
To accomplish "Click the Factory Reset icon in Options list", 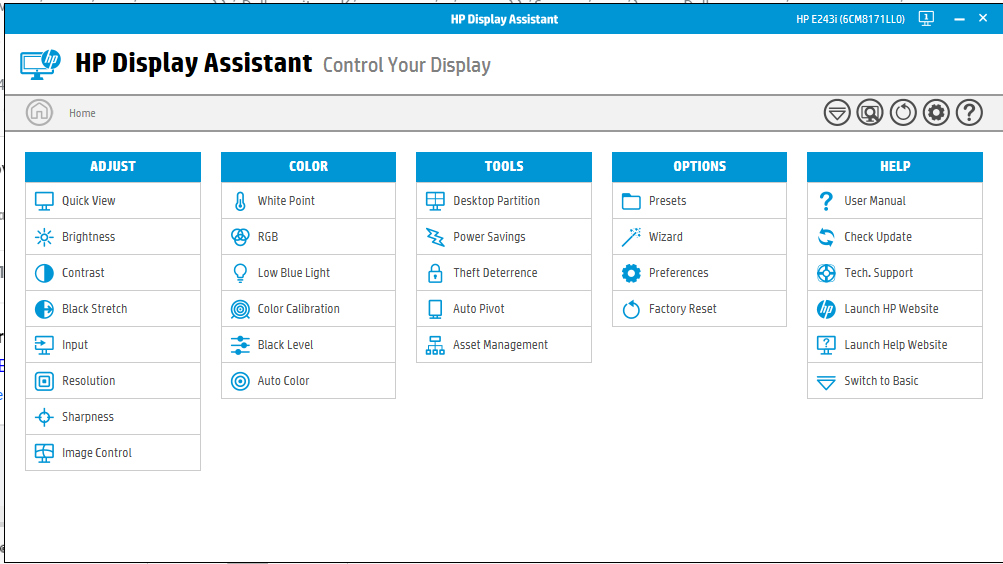I will pos(631,309).
